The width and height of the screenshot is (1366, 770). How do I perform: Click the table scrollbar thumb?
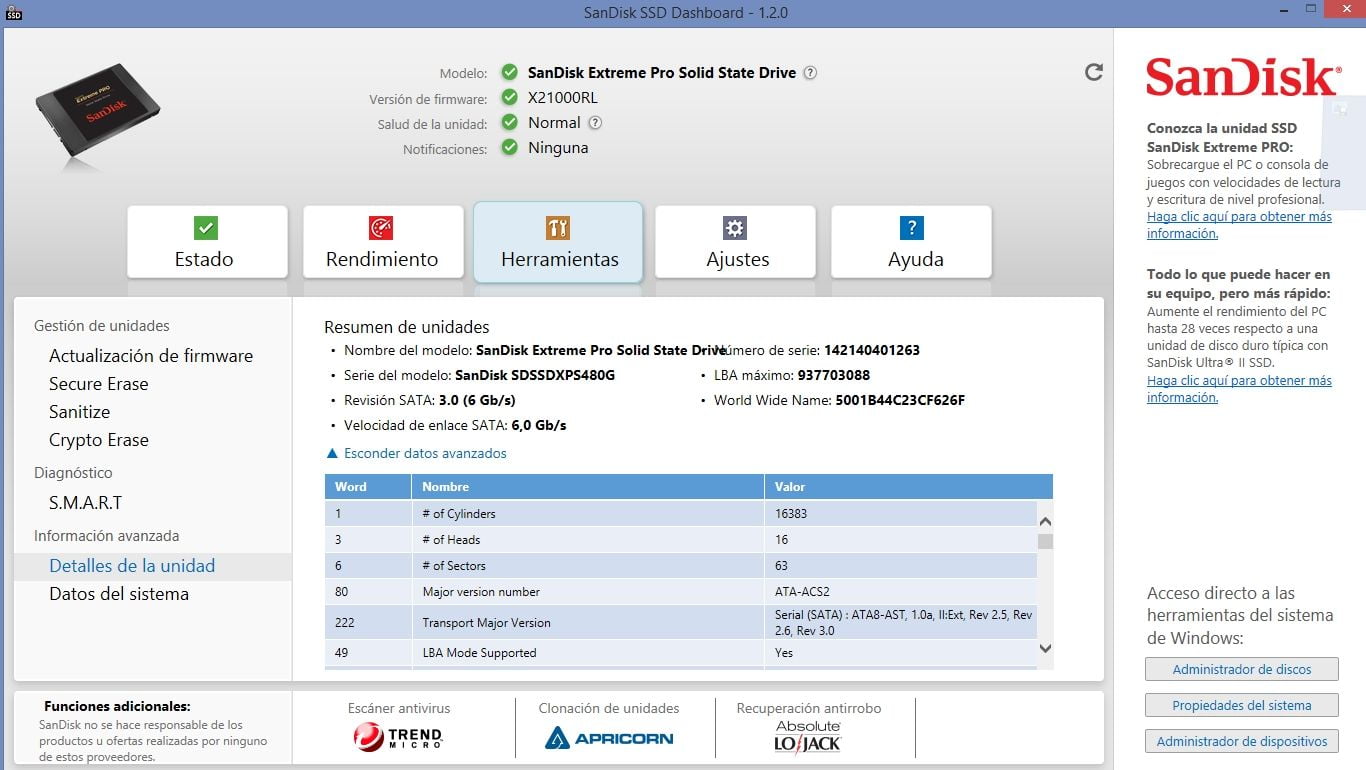click(x=1045, y=541)
